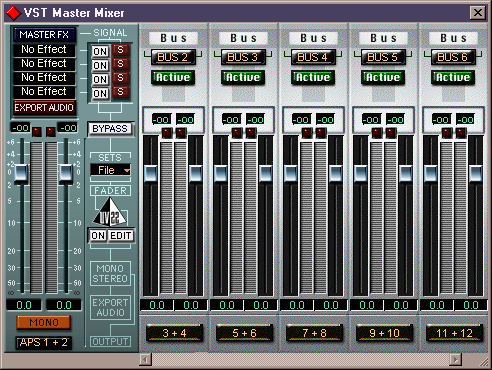This screenshot has height=370, width=492.
Task: Click the BUS 3 name label
Action: (243, 57)
